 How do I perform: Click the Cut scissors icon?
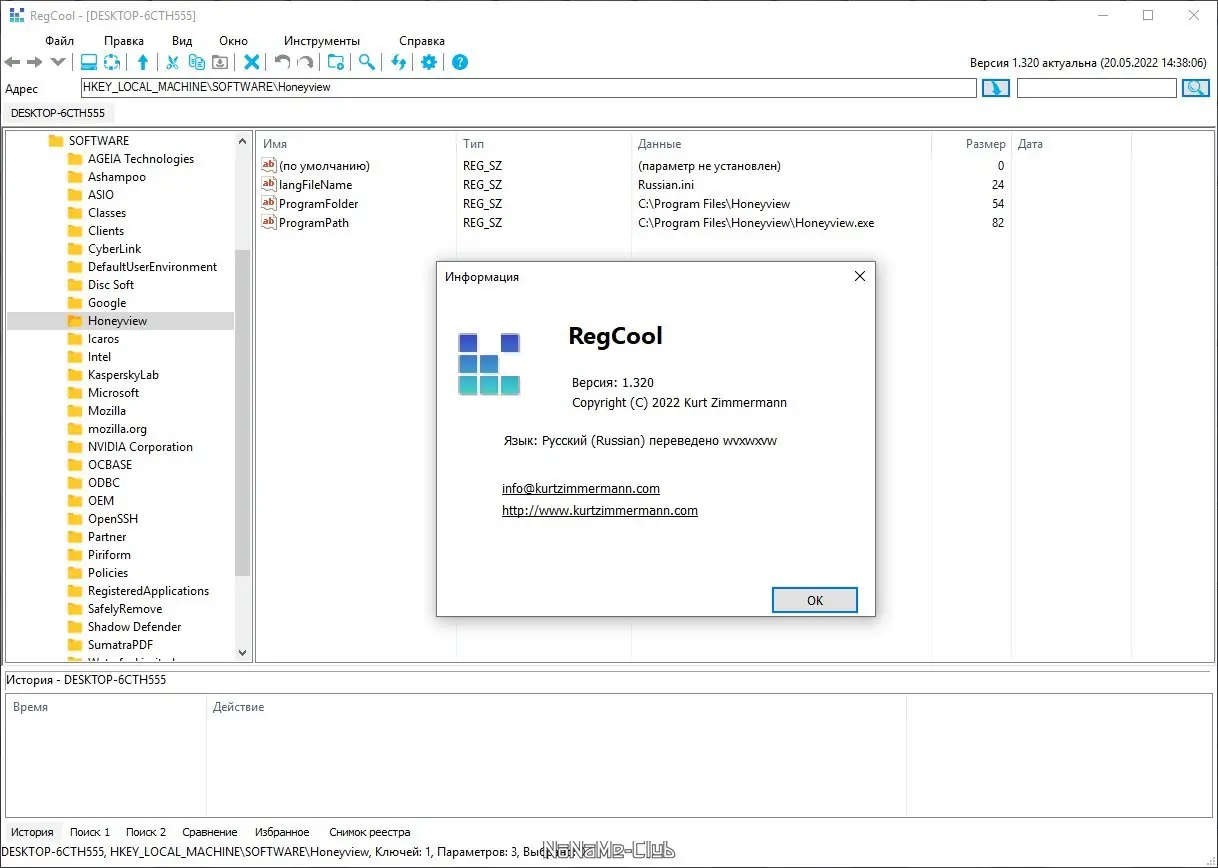(x=172, y=62)
